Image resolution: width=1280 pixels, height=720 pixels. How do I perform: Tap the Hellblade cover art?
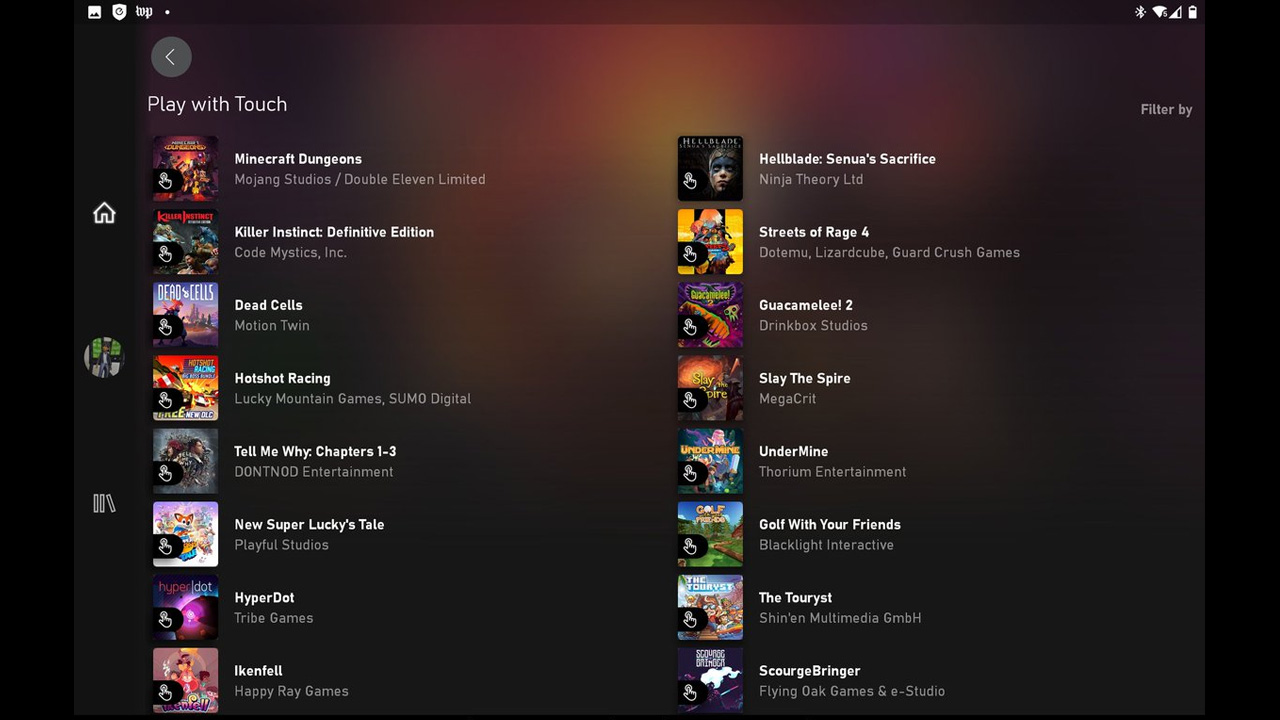coord(710,168)
